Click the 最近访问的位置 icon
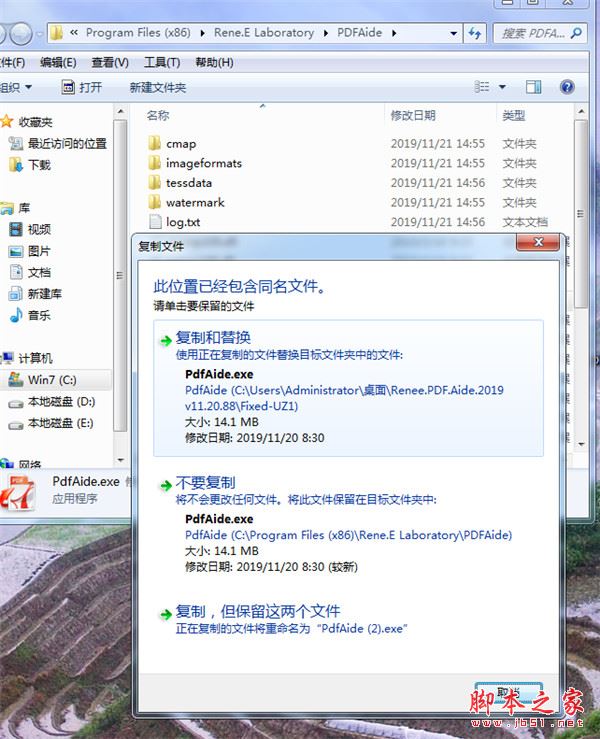 16,143
